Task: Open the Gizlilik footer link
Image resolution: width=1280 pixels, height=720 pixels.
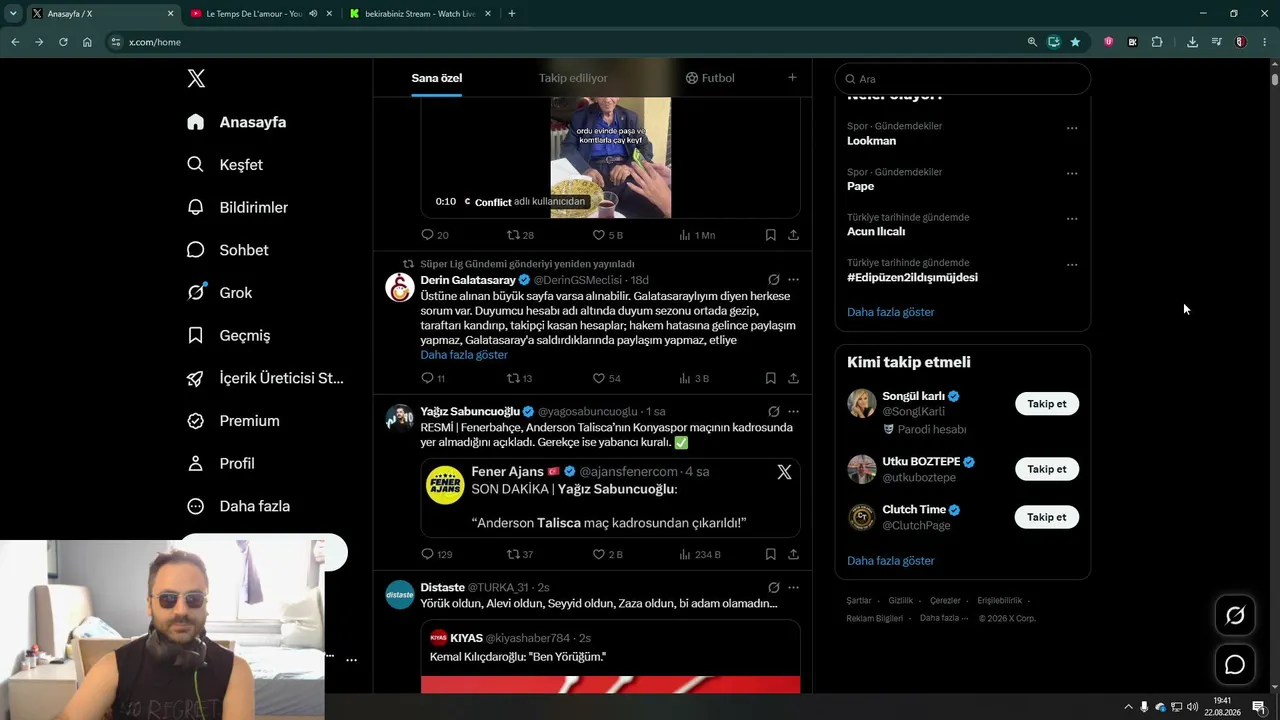Action: (x=901, y=601)
